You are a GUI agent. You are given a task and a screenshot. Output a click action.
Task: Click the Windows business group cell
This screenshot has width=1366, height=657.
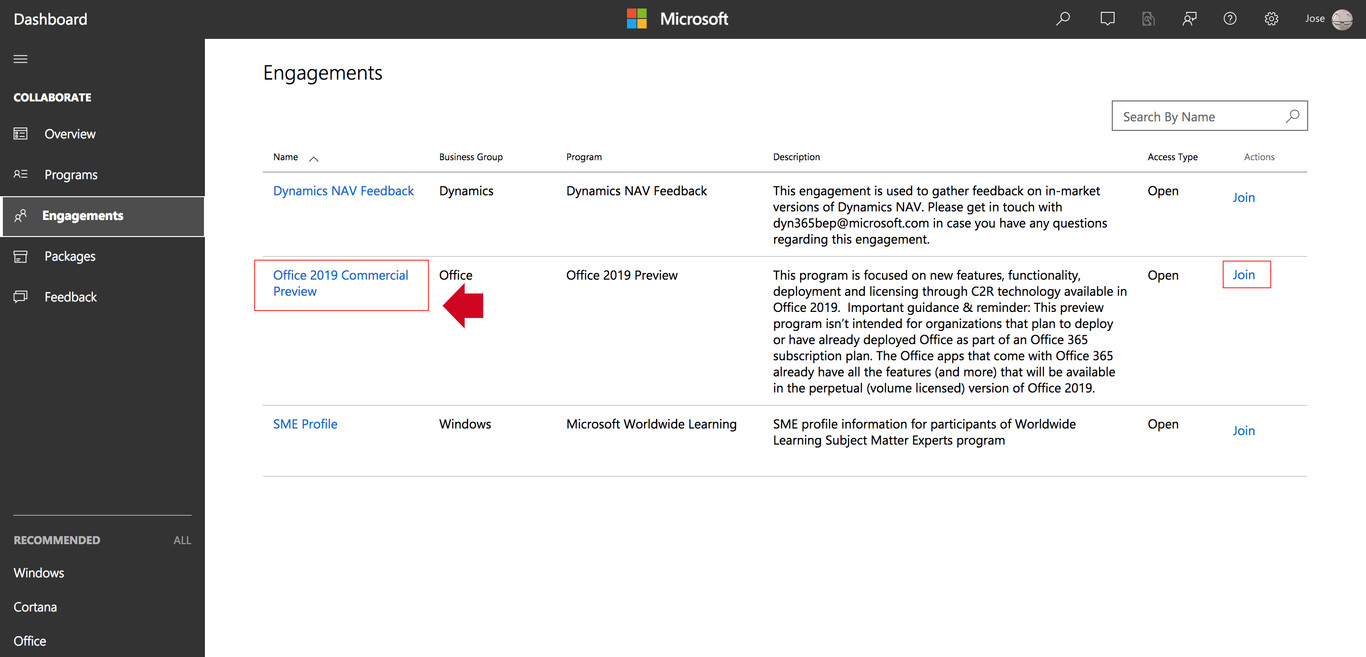465,424
